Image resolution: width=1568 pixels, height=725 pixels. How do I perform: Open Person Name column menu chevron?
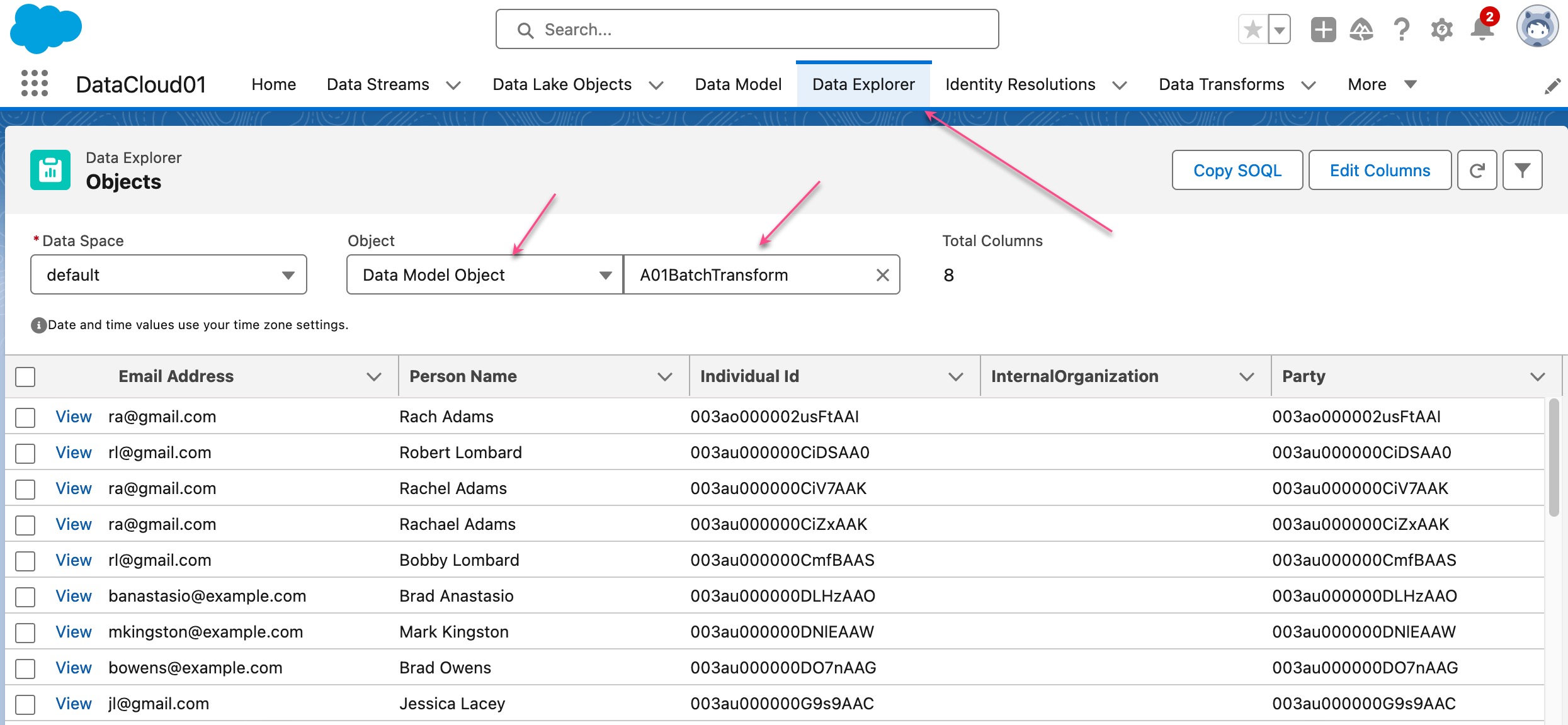point(665,376)
